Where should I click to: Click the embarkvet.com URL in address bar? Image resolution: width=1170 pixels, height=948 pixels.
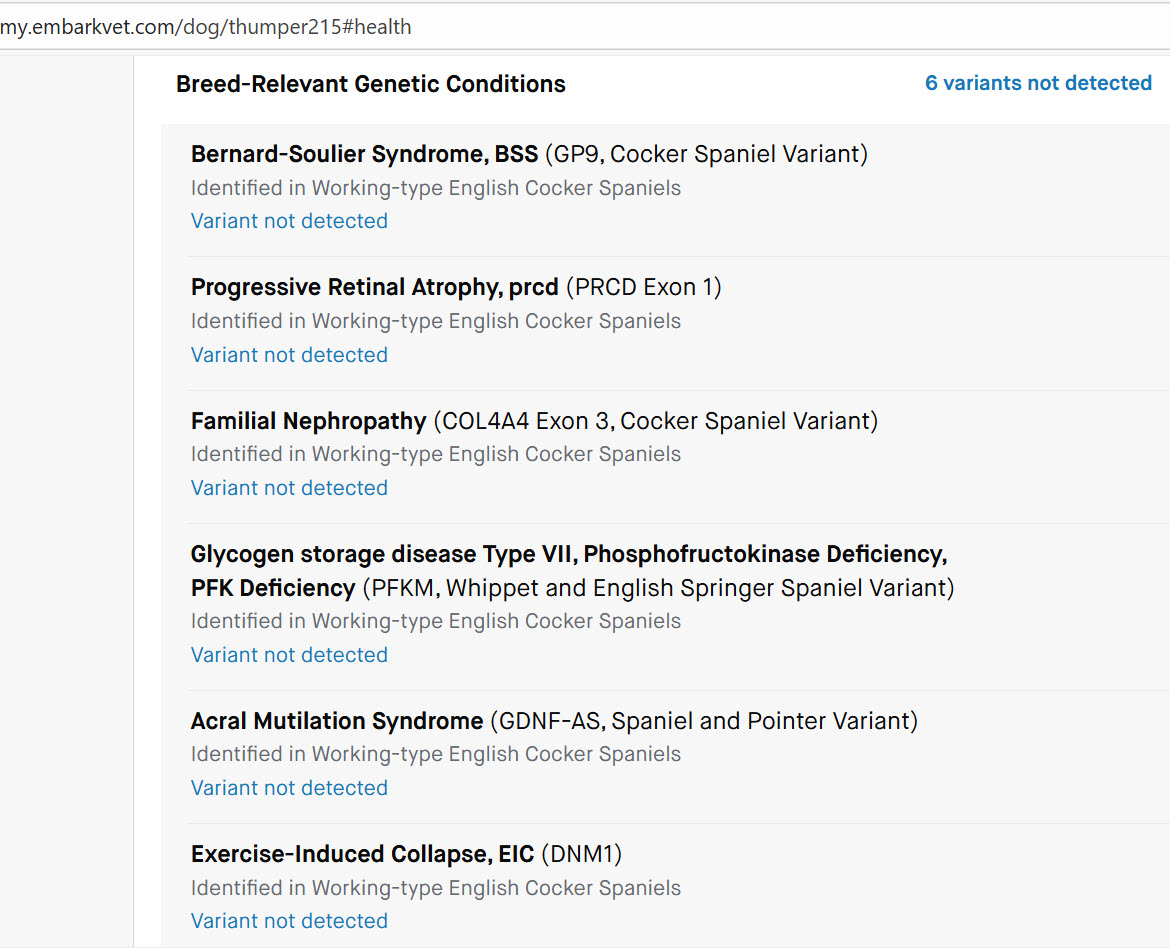(205, 27)
